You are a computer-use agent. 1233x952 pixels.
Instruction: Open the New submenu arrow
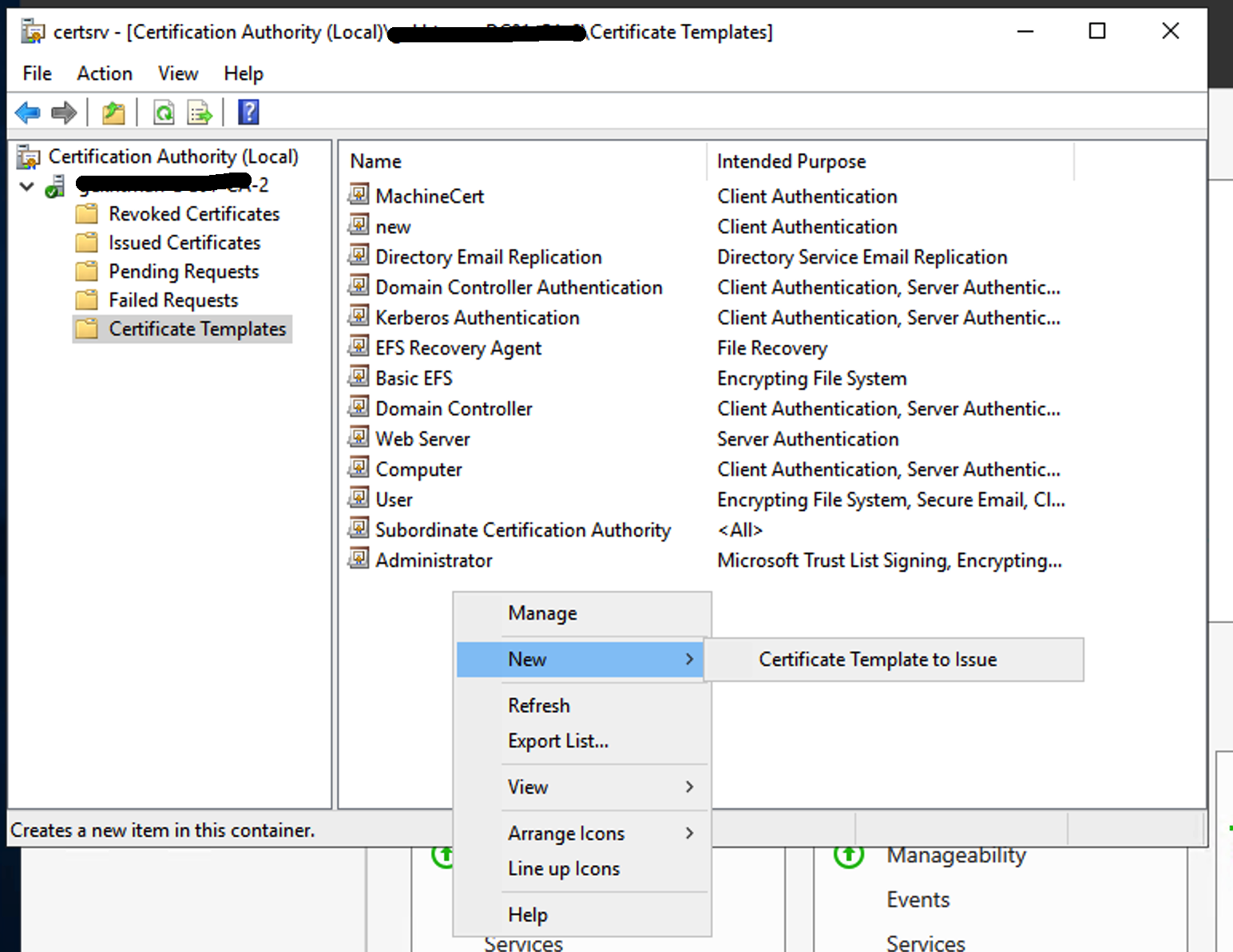tap(688, 660)
